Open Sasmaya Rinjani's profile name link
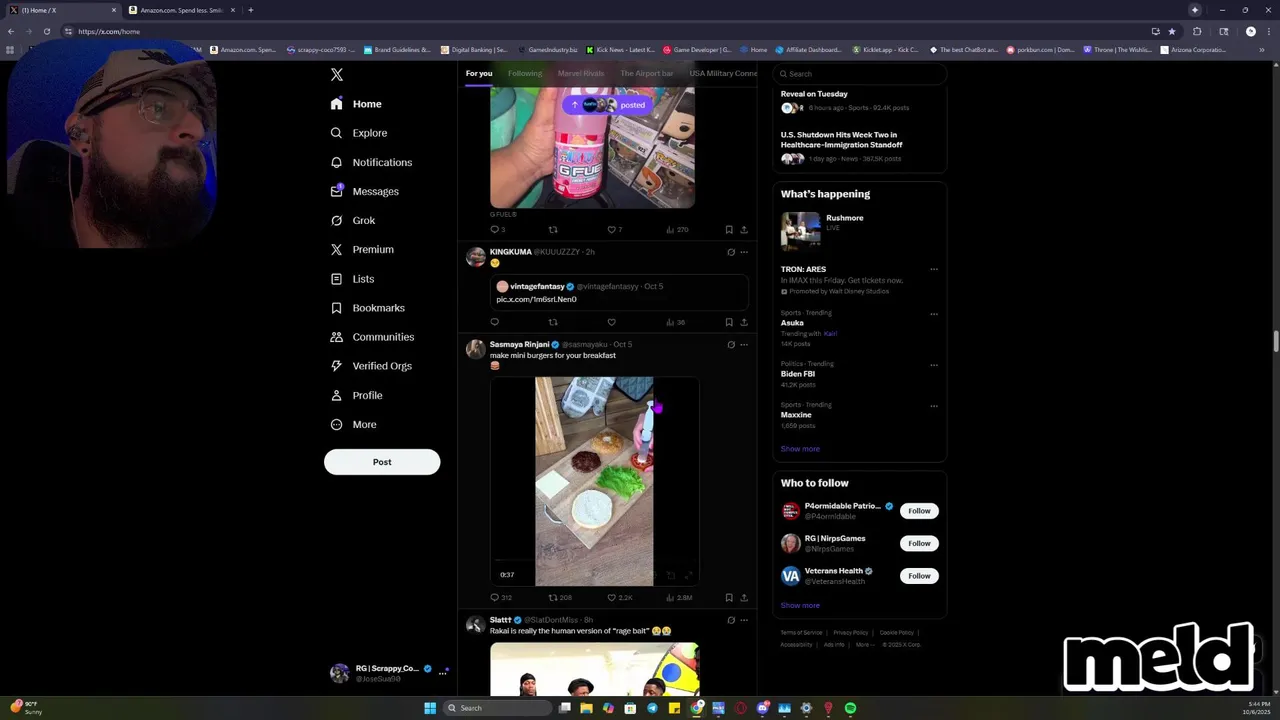The width and height of the screenshot is (1280, 720). (519, 344)
